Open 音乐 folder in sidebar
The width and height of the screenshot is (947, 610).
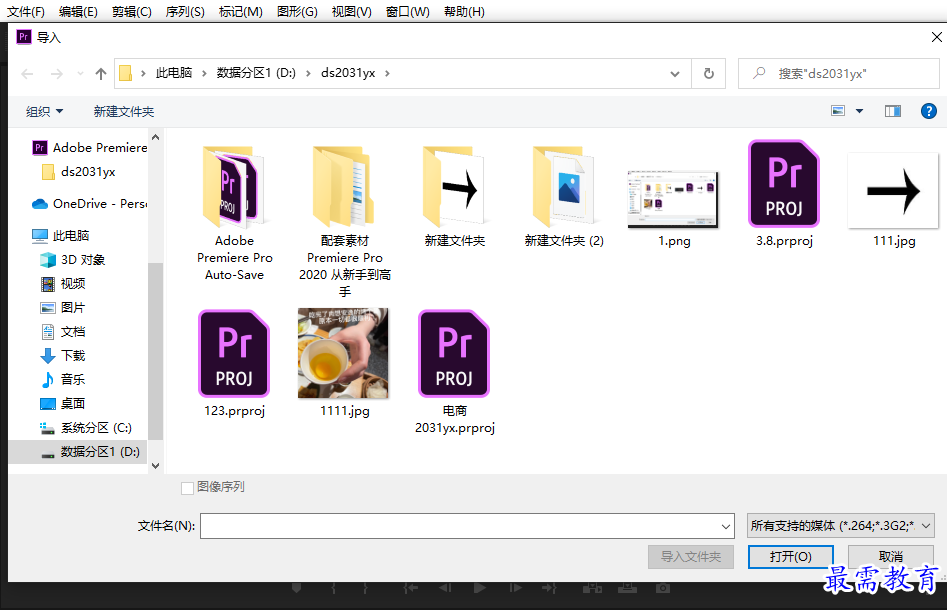63,379
